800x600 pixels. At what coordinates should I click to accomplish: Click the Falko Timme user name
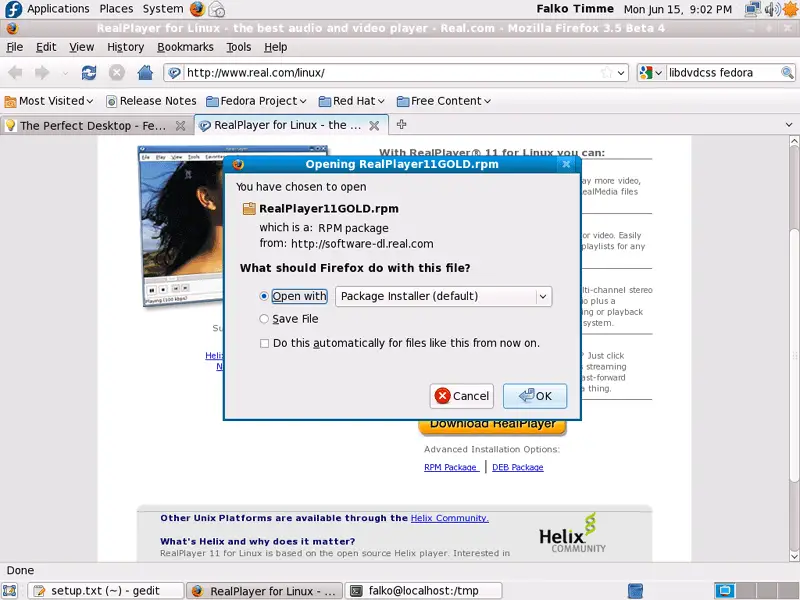(x=575, y=9)
